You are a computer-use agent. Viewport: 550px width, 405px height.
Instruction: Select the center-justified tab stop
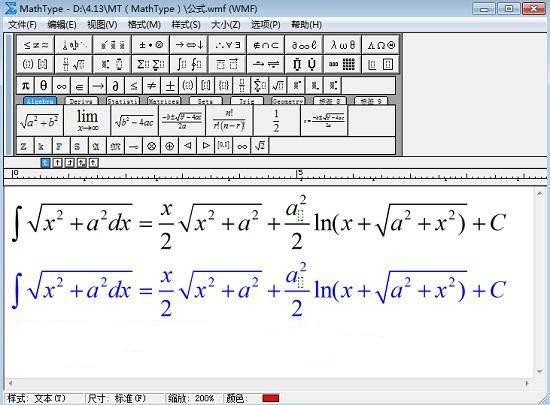click(57, 163)
